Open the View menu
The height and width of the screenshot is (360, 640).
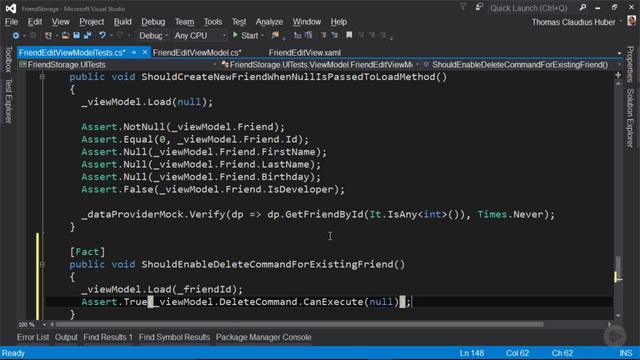tap(60, 22)
